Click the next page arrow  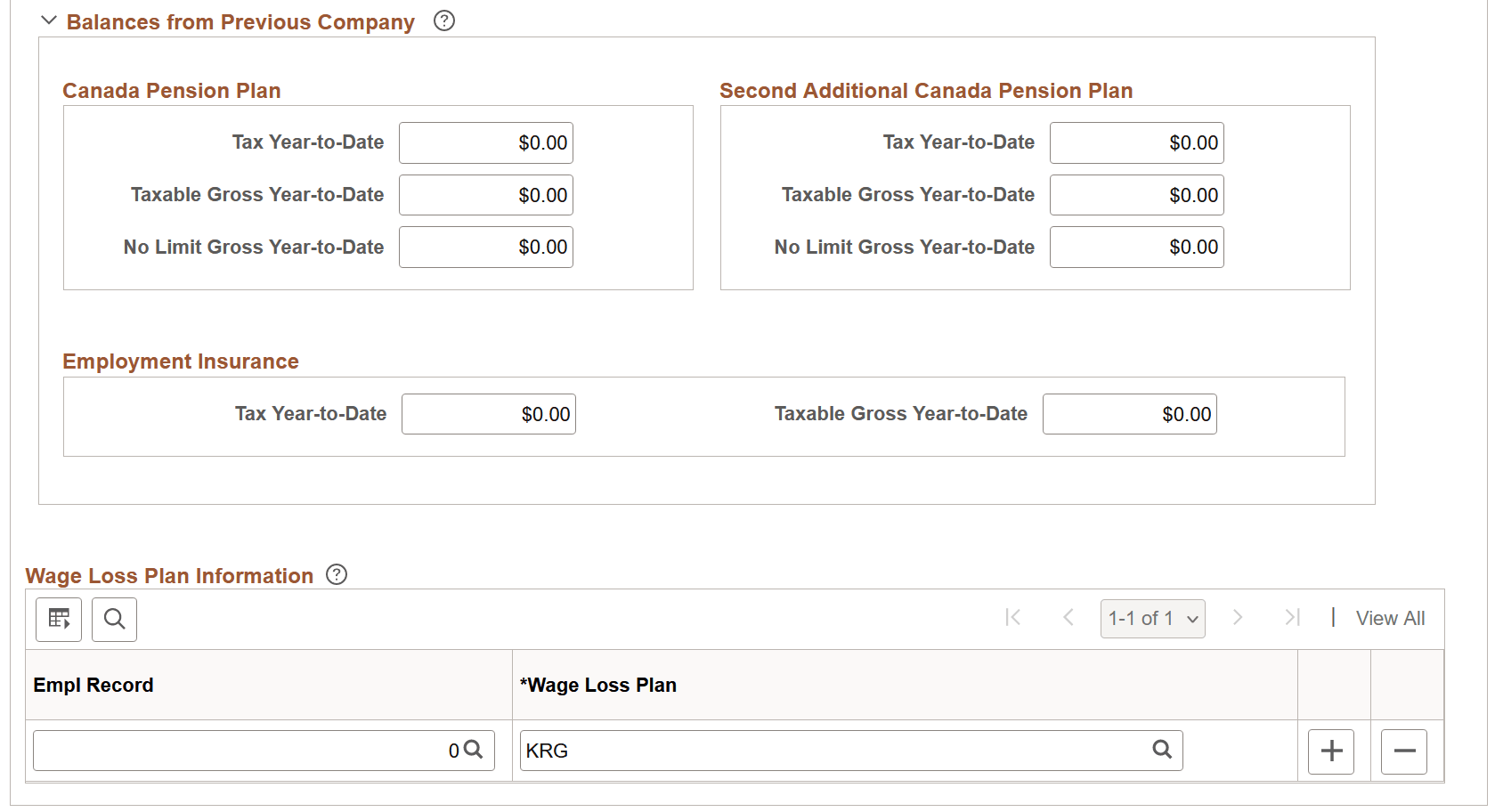point(1238,618)
